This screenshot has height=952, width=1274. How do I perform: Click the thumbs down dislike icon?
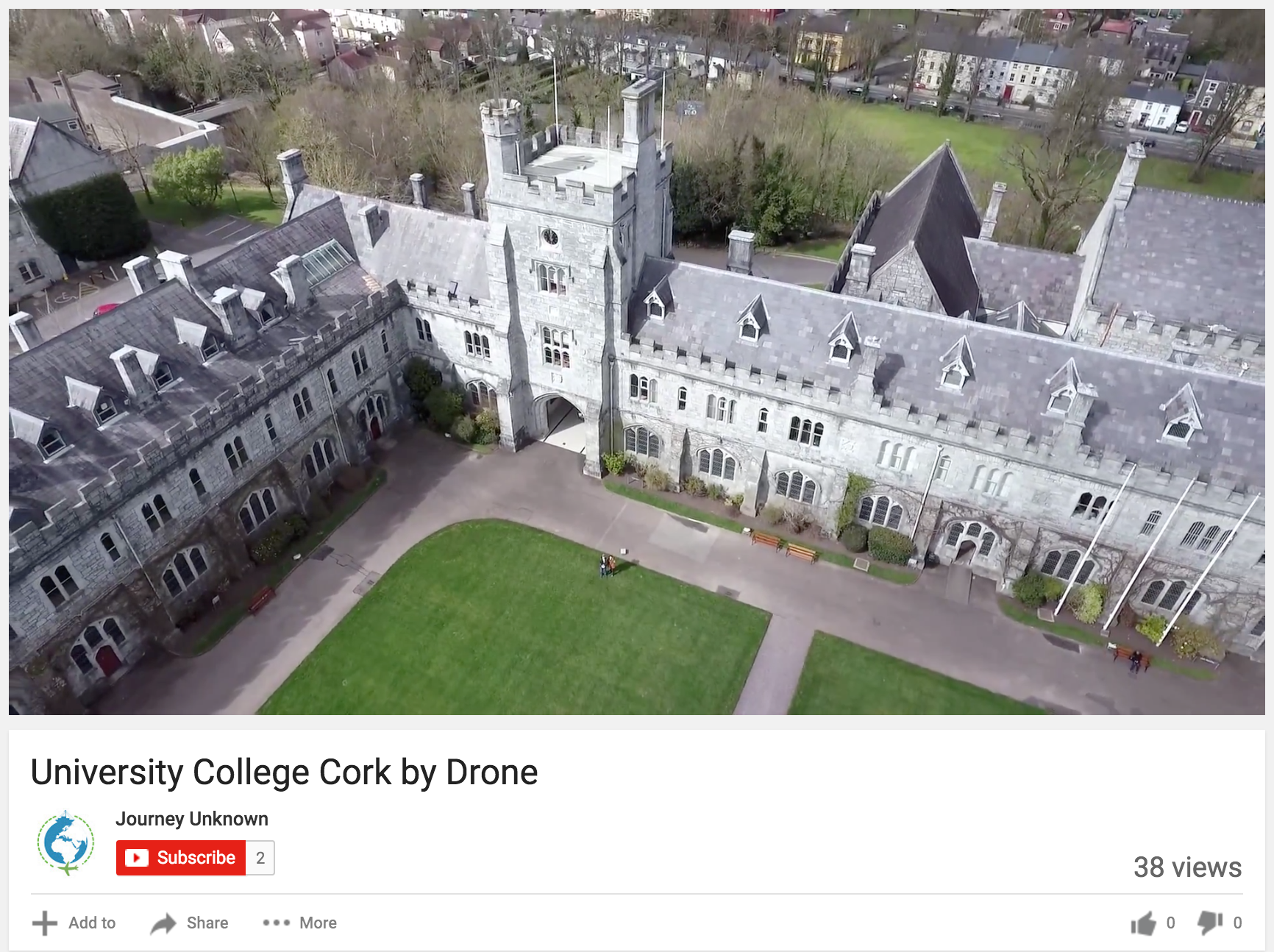pyautogui.click(x=1210, y=923)
